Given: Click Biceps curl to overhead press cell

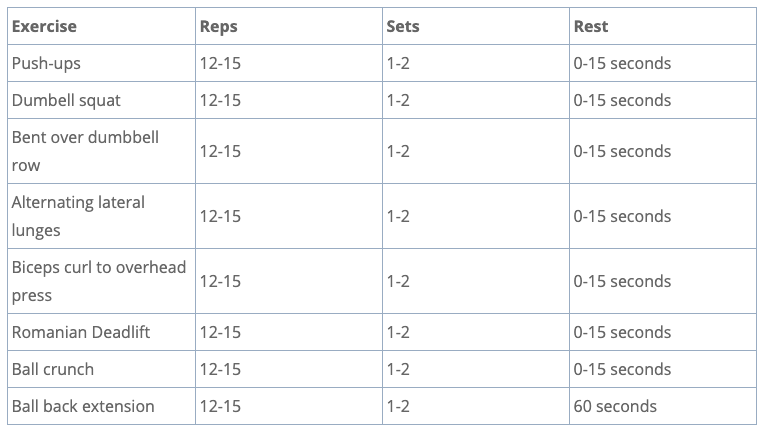Looking at the screenshot, I should tap(98, 281).
